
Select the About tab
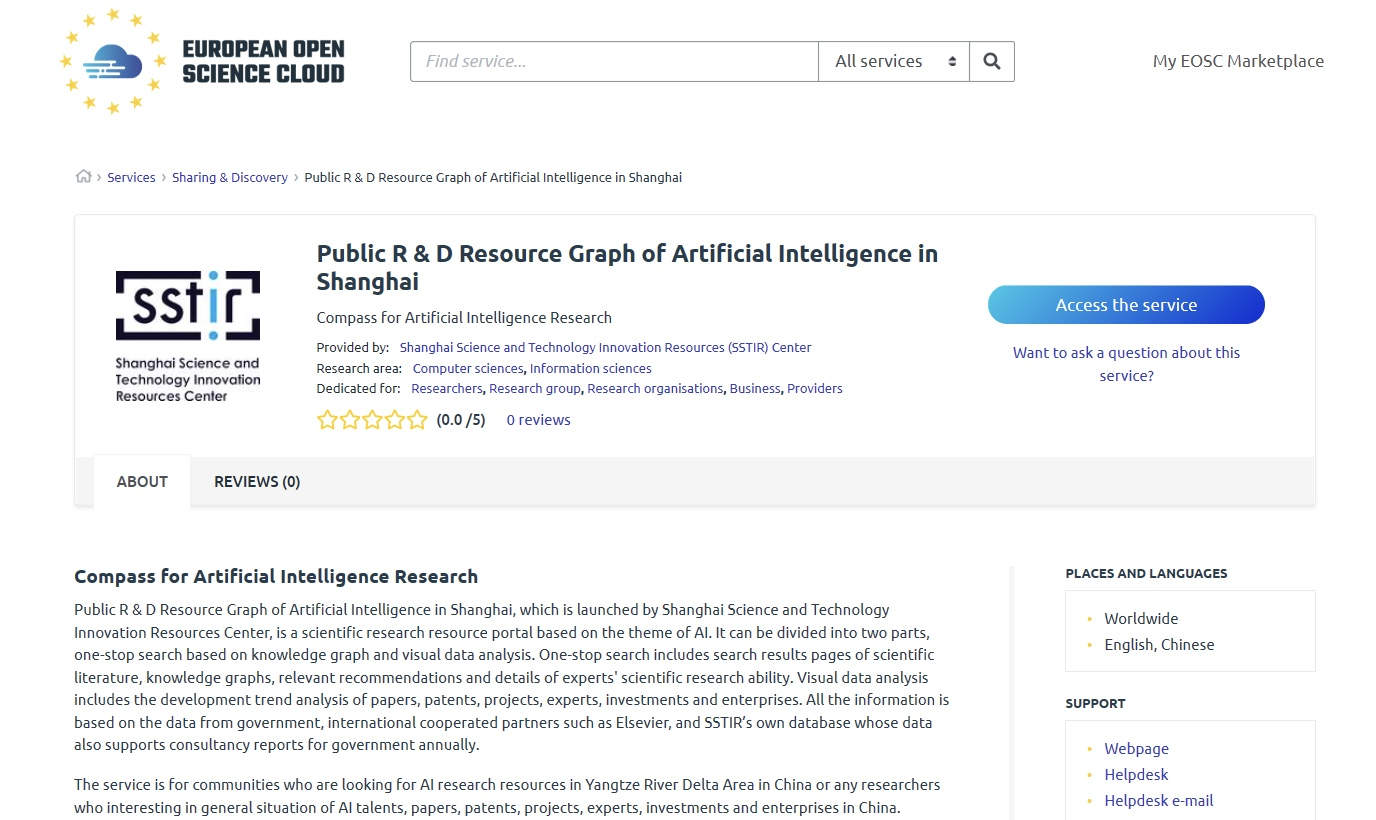click(x=142, y=482)
